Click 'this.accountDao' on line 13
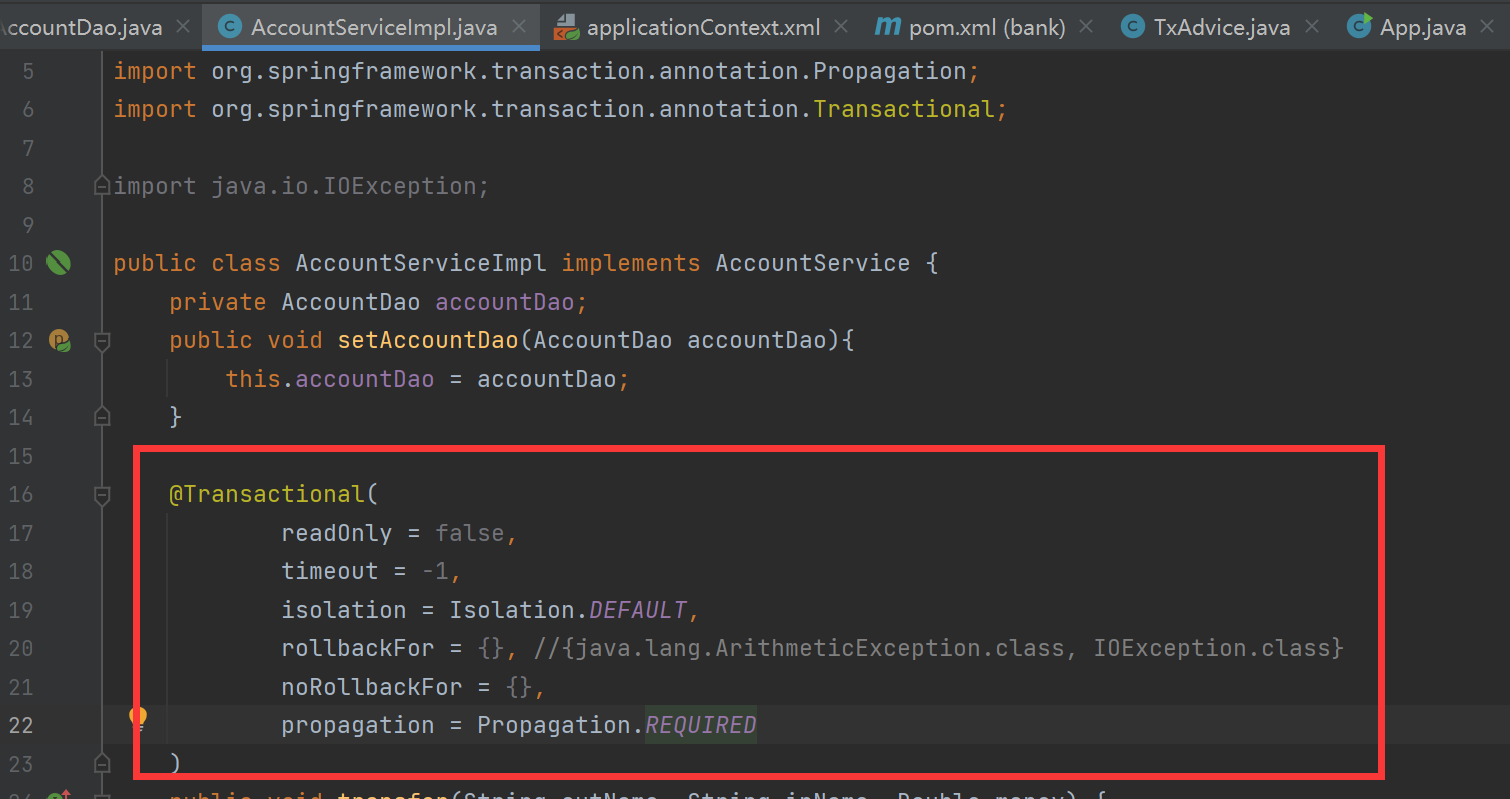 (x=330, y=379)
